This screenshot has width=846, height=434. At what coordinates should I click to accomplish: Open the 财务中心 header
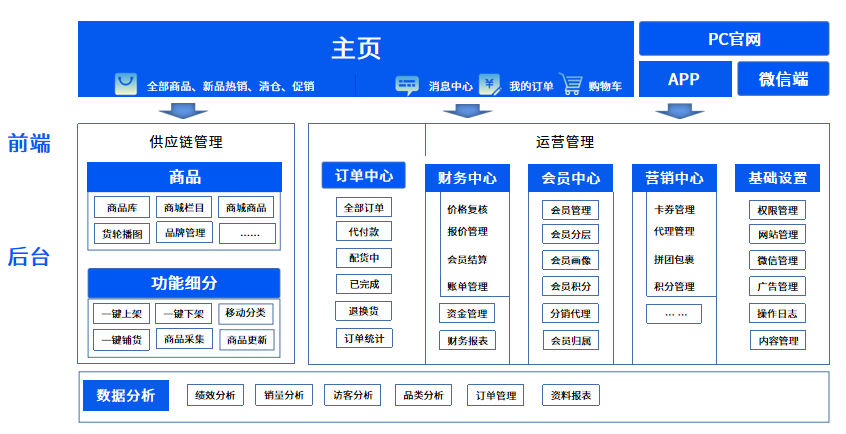tap(467, 178)
